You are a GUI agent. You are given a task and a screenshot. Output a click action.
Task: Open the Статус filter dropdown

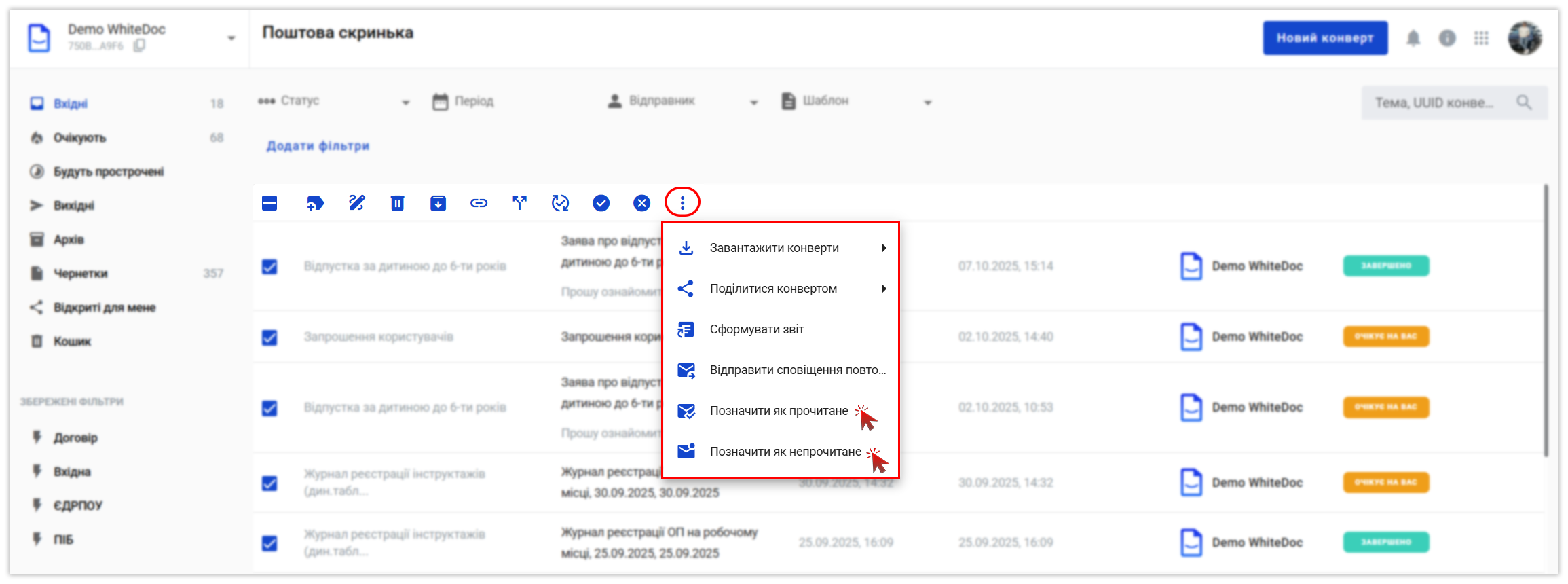(x=334, y=101)
